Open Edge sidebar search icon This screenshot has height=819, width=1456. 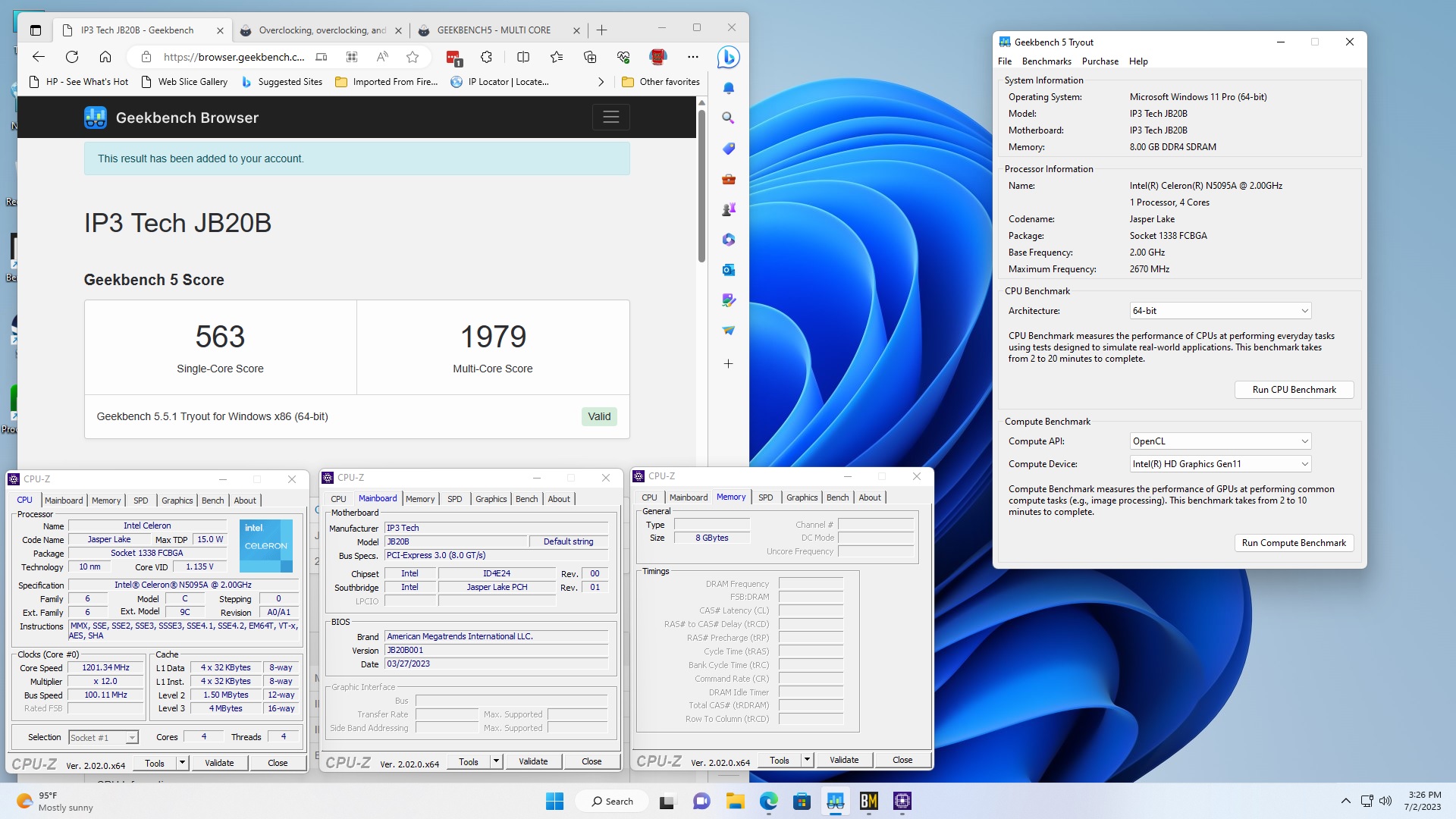(728, 118)
